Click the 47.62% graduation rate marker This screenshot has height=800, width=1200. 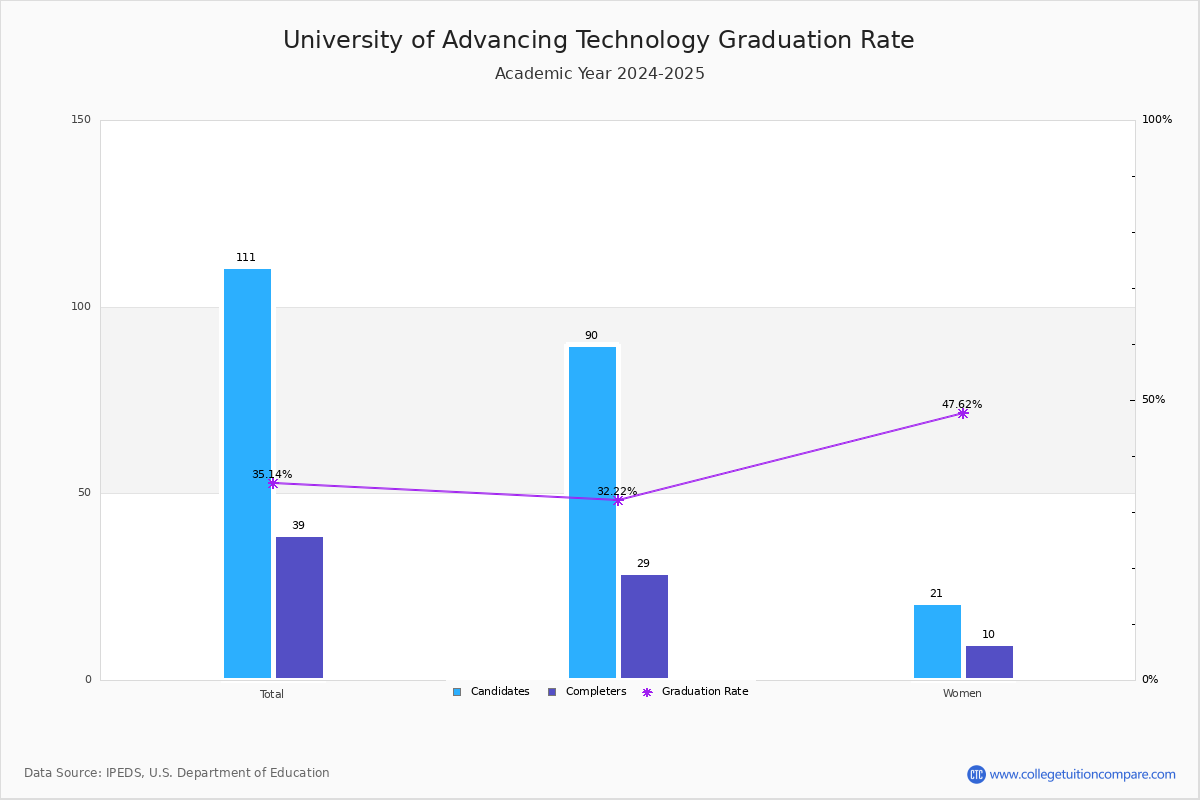point(962,413)
